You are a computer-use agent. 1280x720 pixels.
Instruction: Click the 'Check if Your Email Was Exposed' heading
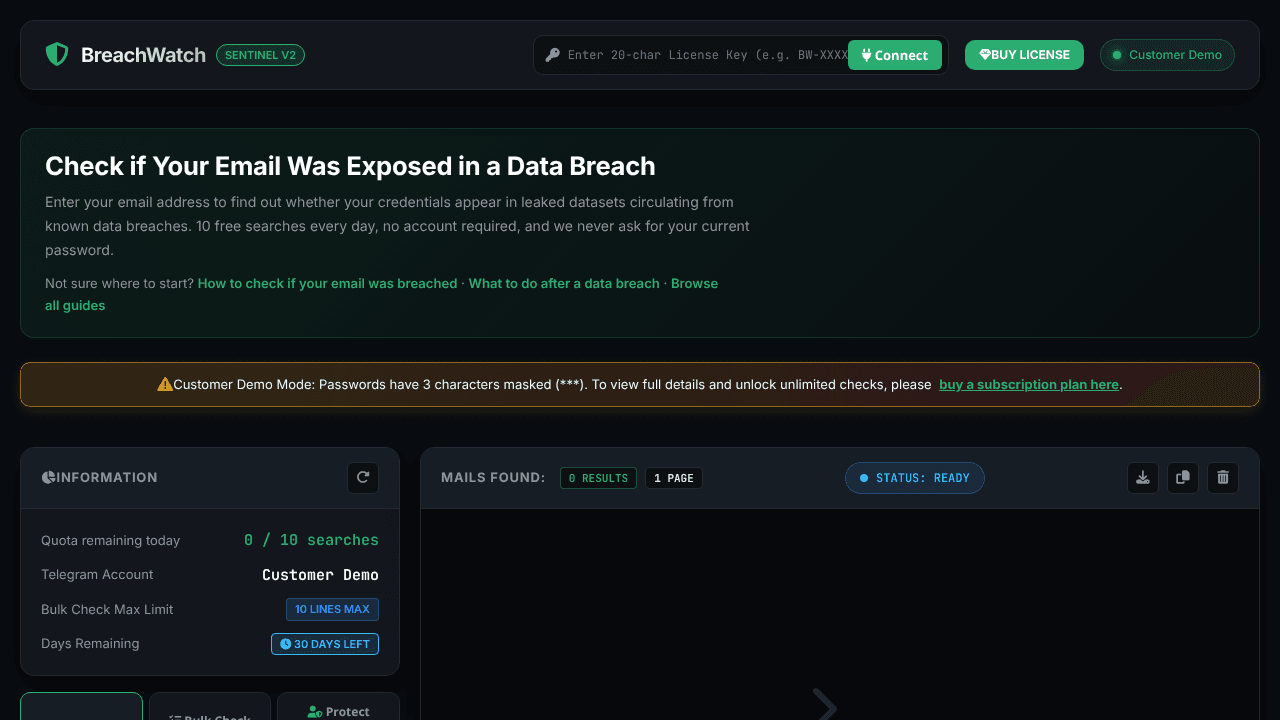tap(350, 166)
